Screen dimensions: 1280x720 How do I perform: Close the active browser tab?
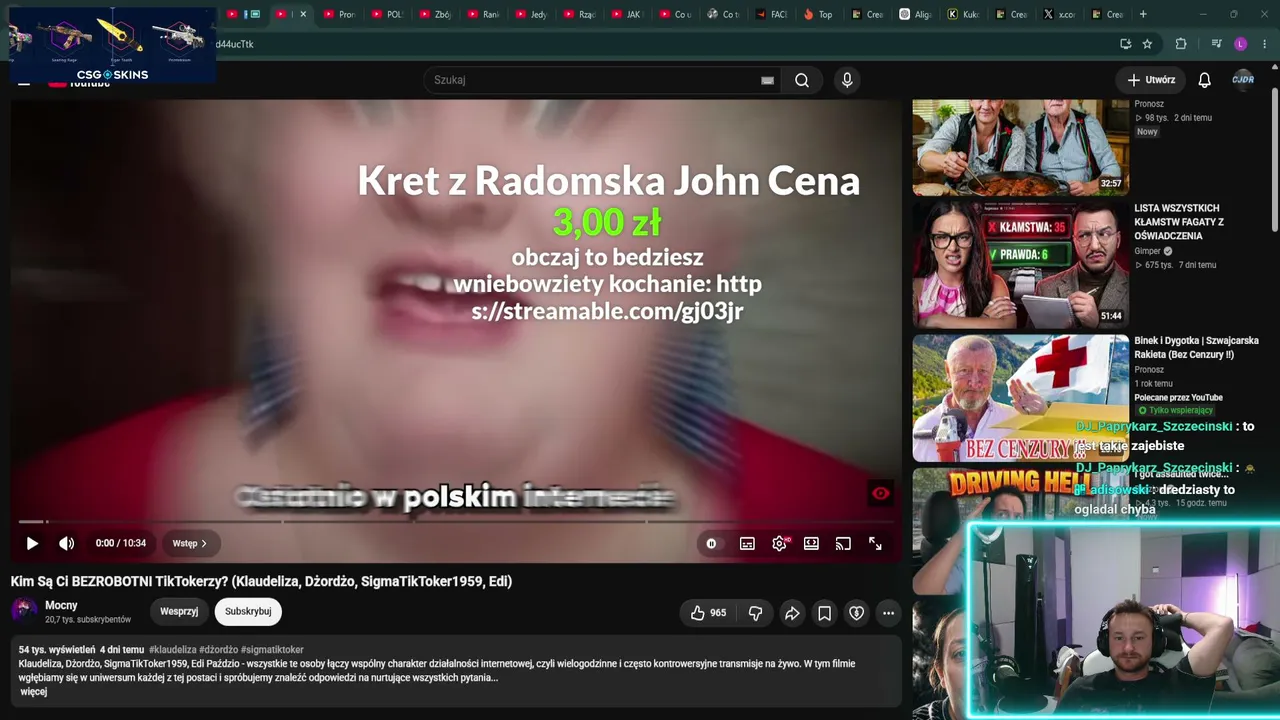click(303, 14)
